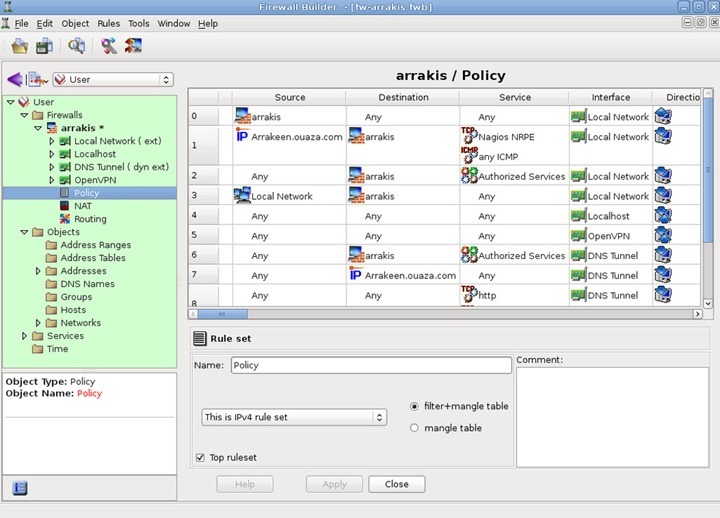Screen dimensions: 720x518
Task: Collapse the arrakis firewall node
Action: pyautogui.click(x=38, y=128)
